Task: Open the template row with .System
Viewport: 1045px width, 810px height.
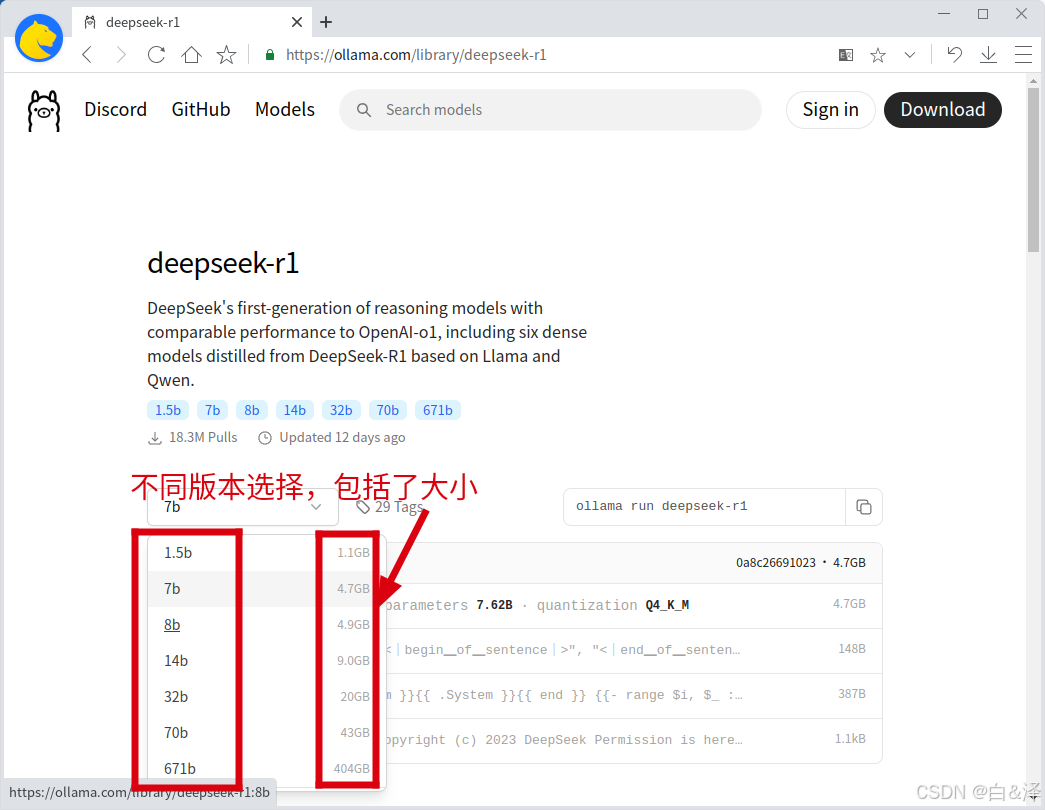Action: coord(633,695)
